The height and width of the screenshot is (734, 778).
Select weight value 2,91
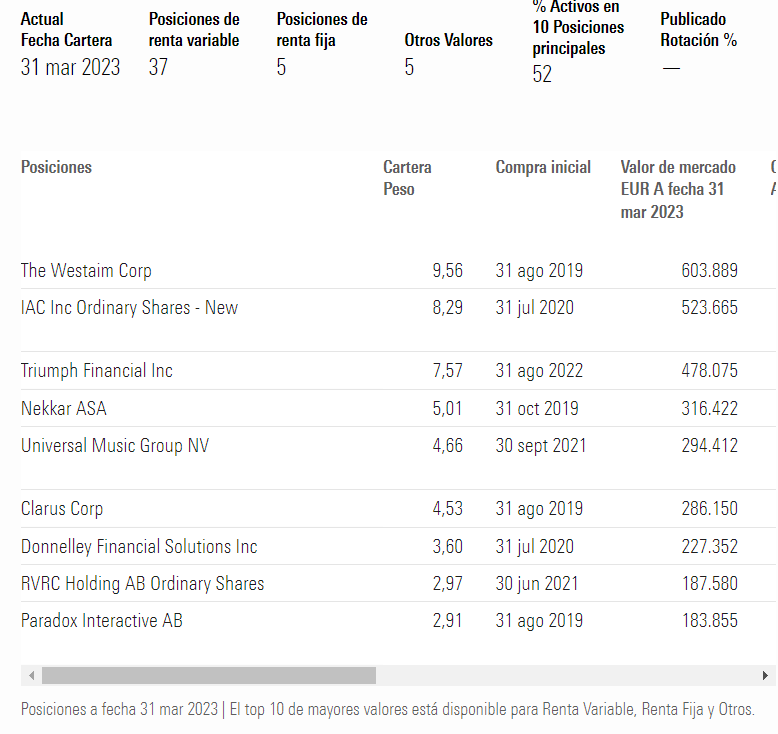coord(448,621)
